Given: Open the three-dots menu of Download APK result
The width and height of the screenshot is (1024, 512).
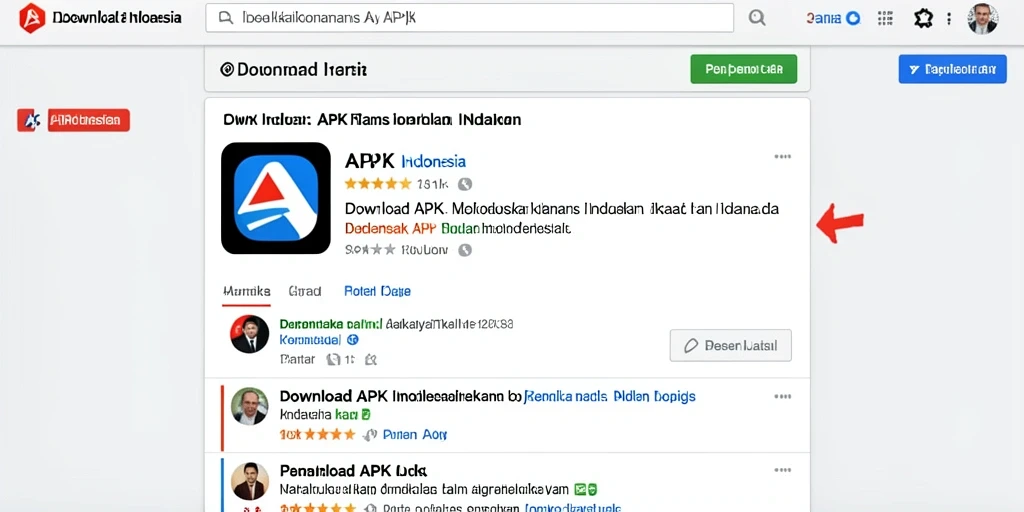Looking at the screenshot, I should pyautogui.click(x=782, y=397).
